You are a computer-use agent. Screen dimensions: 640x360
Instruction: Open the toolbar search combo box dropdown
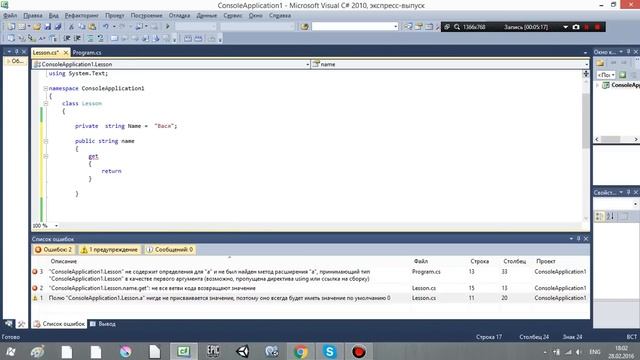pos(396,27)
